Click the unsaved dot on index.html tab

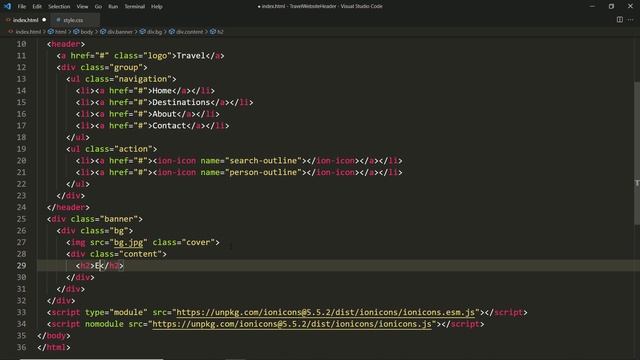(x=44, y=20)
